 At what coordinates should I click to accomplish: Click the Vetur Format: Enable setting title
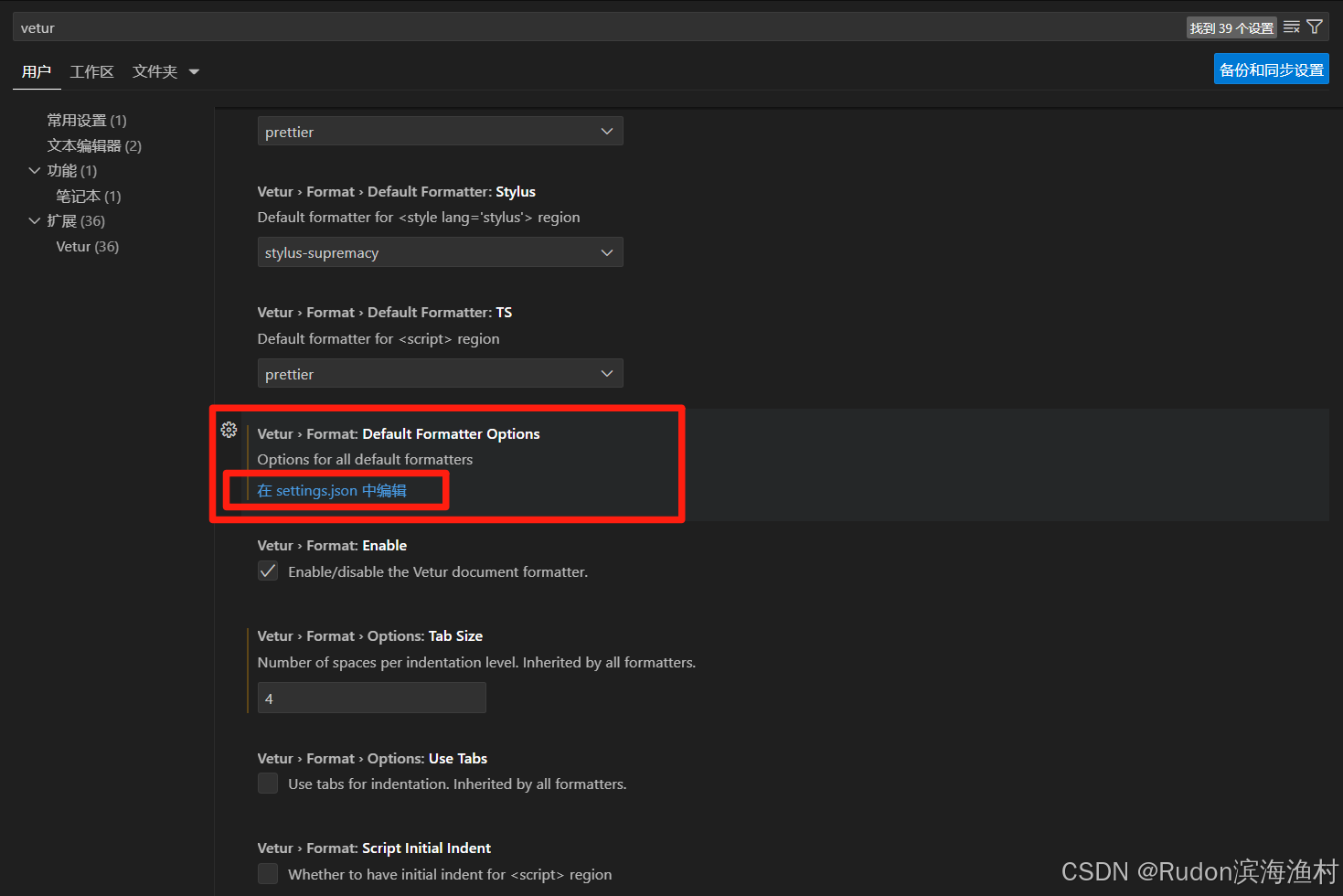[332, 546]
